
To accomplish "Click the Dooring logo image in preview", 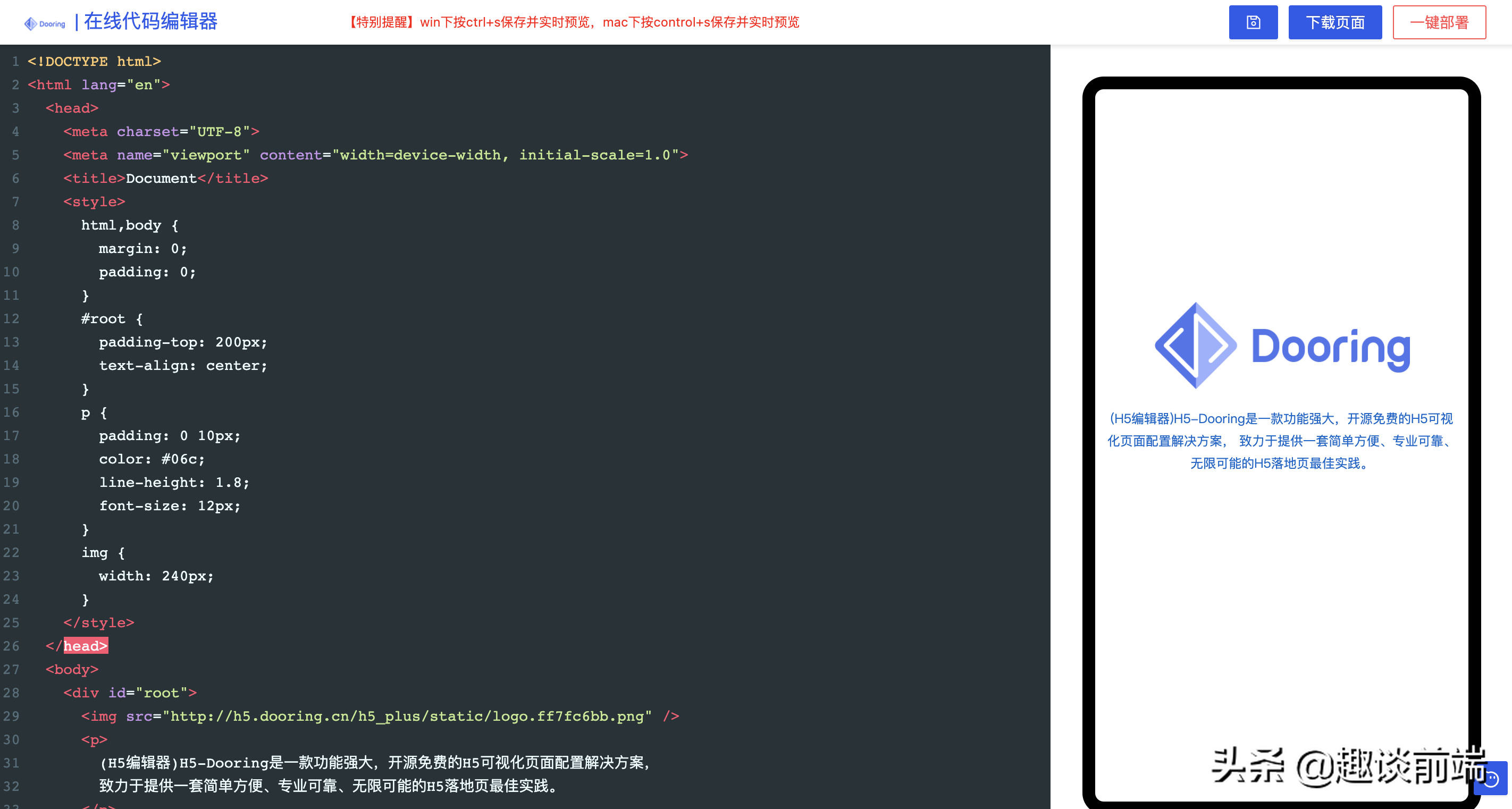I will click(1282, 345).
